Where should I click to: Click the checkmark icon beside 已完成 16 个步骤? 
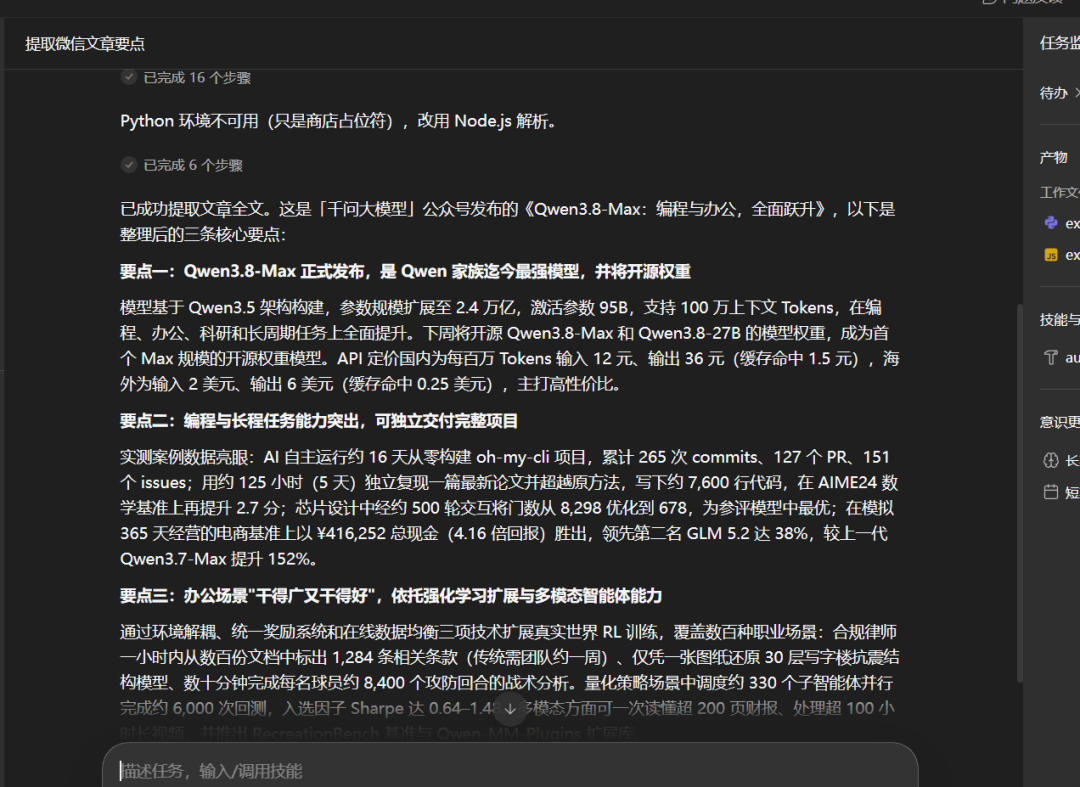coord(129,77)
